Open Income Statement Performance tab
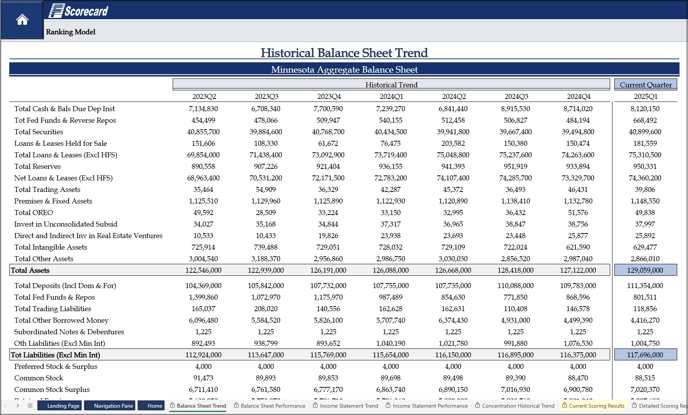This screenshot has width=688, height=415. point(426,406)
